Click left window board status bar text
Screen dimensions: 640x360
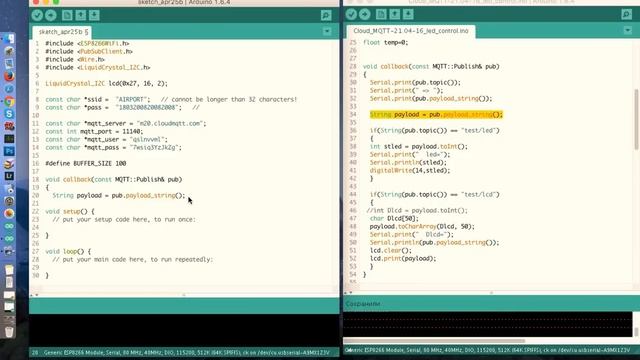pyautogui.click(x=186, y=353)
